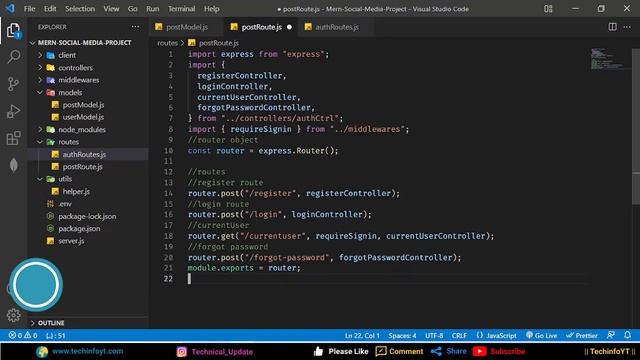Open the Search view in the activity bar

tap(13, 57)
